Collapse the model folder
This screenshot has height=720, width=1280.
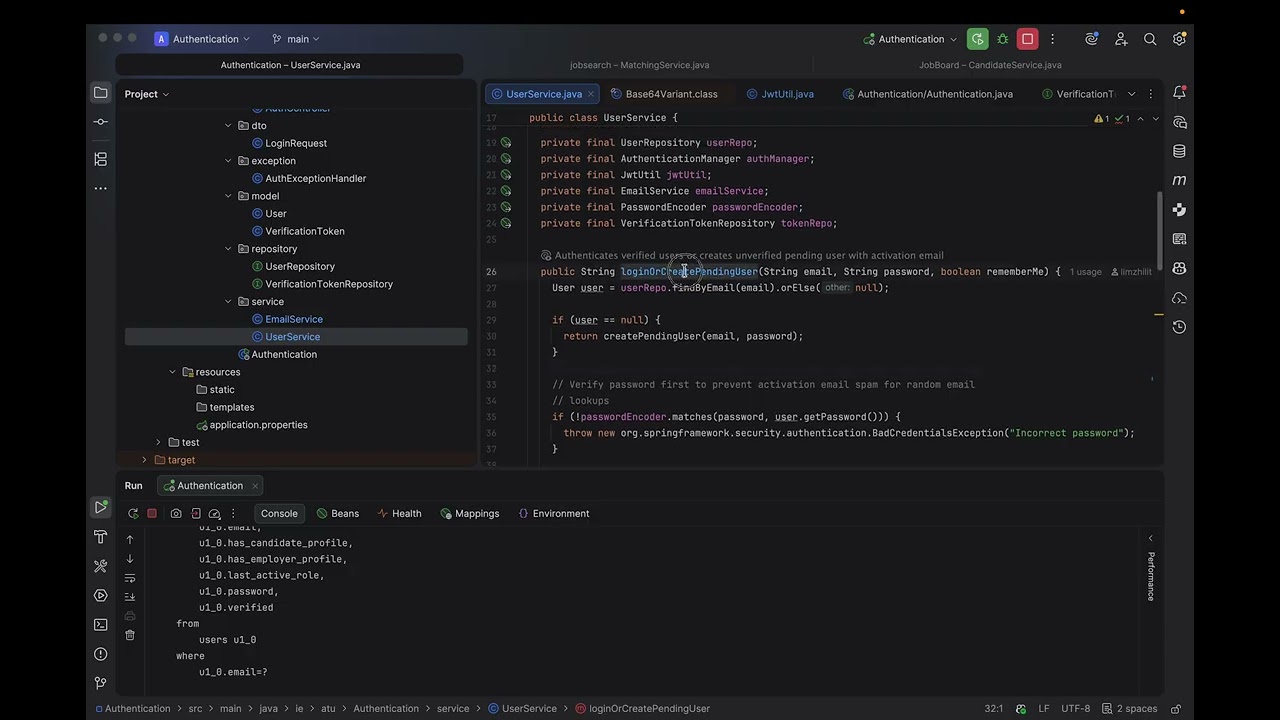[x=228, y=196]
